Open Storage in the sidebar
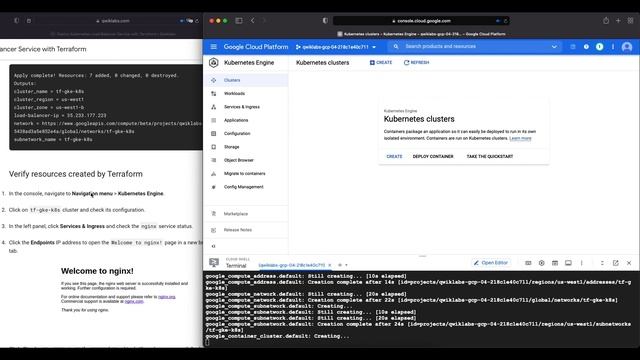This screenshot has height=360, width=640. pos(246,147)
